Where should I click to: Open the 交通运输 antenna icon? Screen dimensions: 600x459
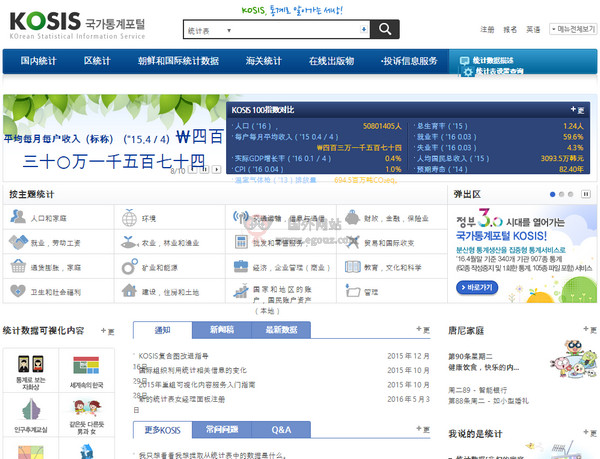coord(241,217)
